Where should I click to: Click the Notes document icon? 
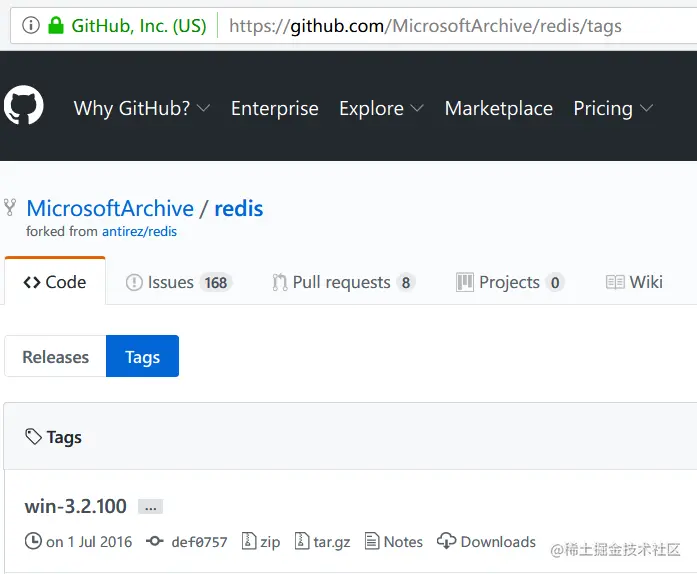[x=372, y=541]
